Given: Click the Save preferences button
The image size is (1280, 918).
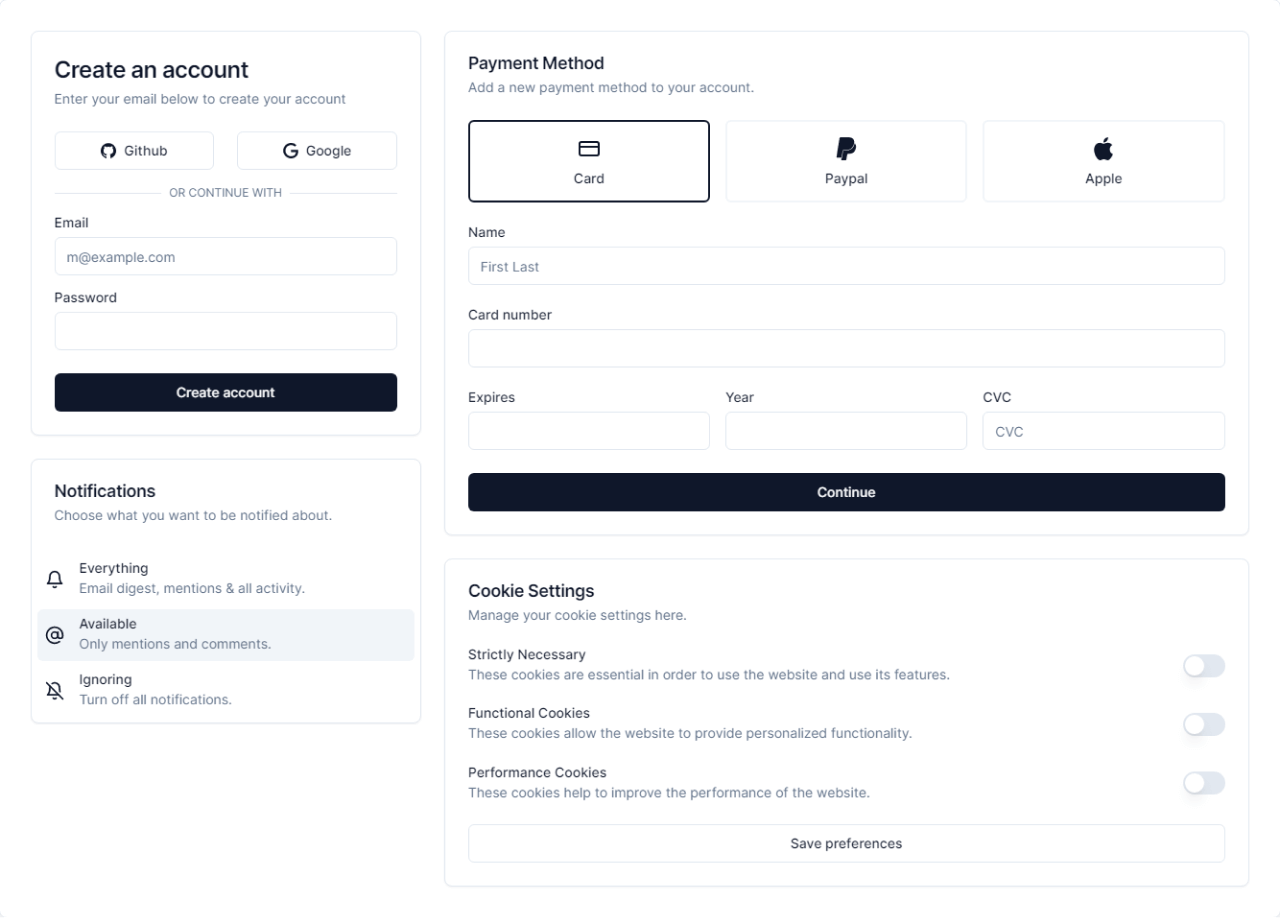Looking at the screenshot, I should tap(846, 843).
